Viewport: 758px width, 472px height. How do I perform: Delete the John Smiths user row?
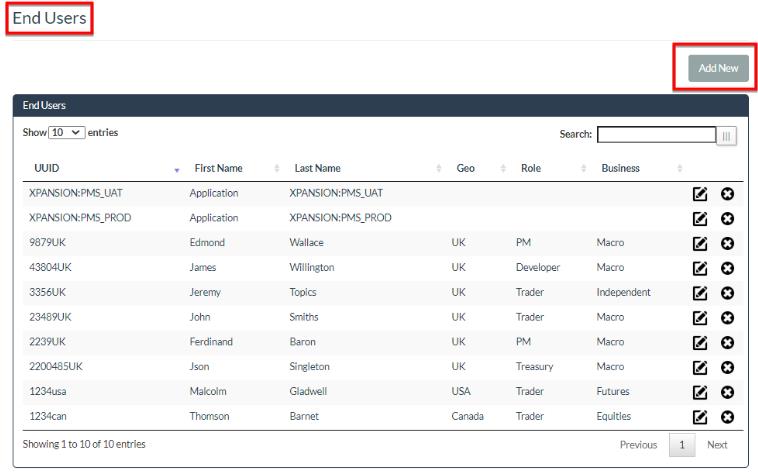(727, 318)
